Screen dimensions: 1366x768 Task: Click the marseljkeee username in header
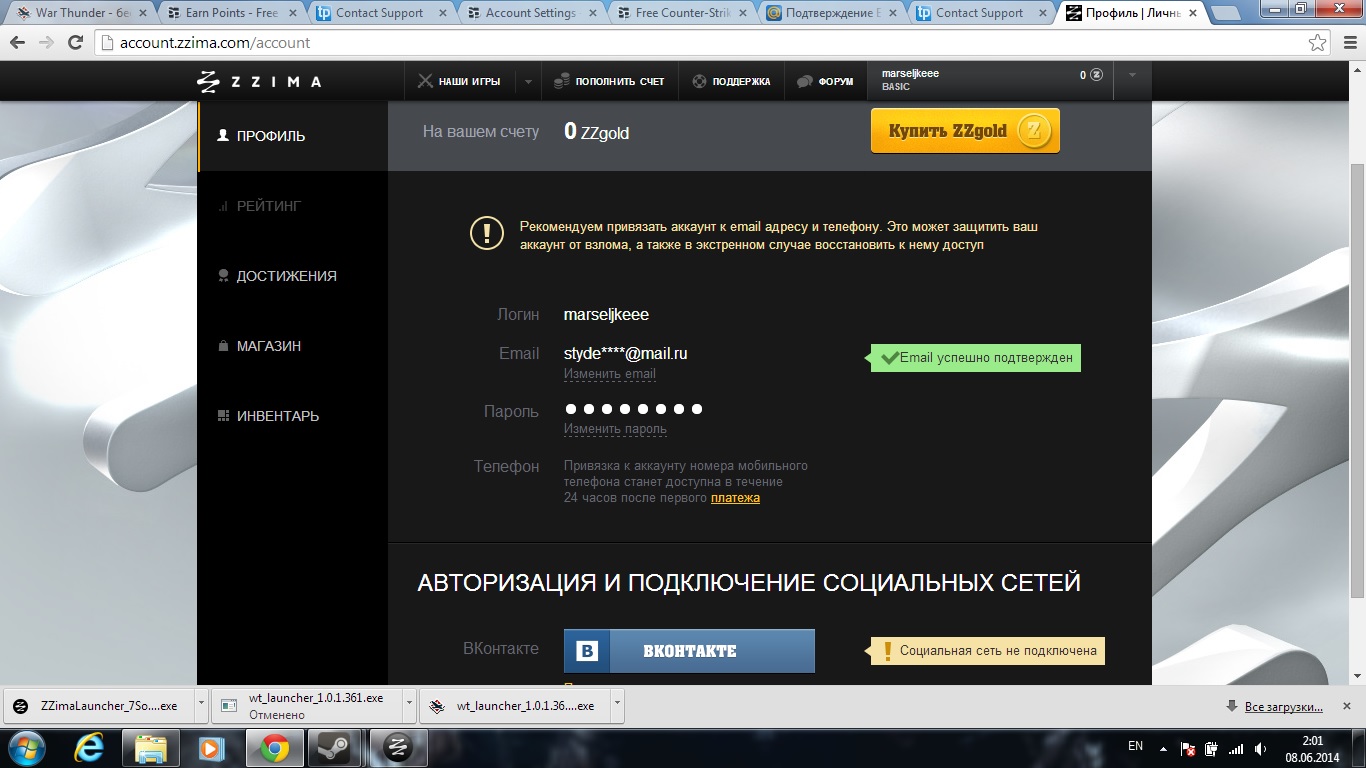pyautogui.click(x=910, y=73)
